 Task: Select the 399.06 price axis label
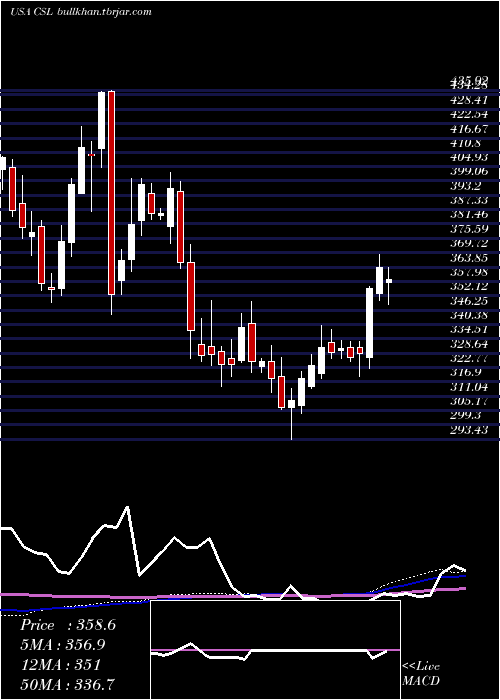point(469,171)
